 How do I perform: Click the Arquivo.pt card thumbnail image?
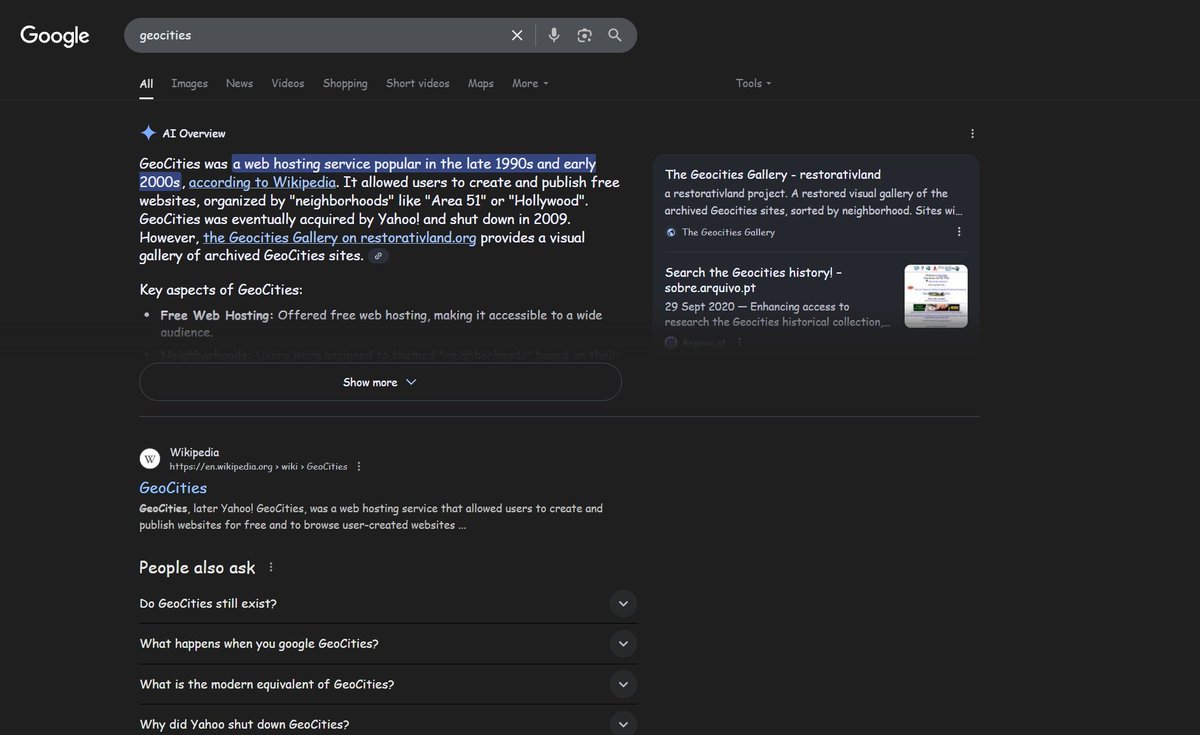click(936, 296)
